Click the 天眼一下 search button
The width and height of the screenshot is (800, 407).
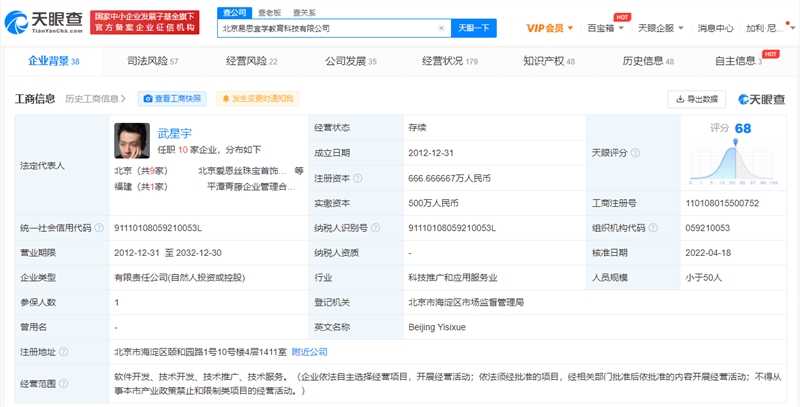[473, 28]
